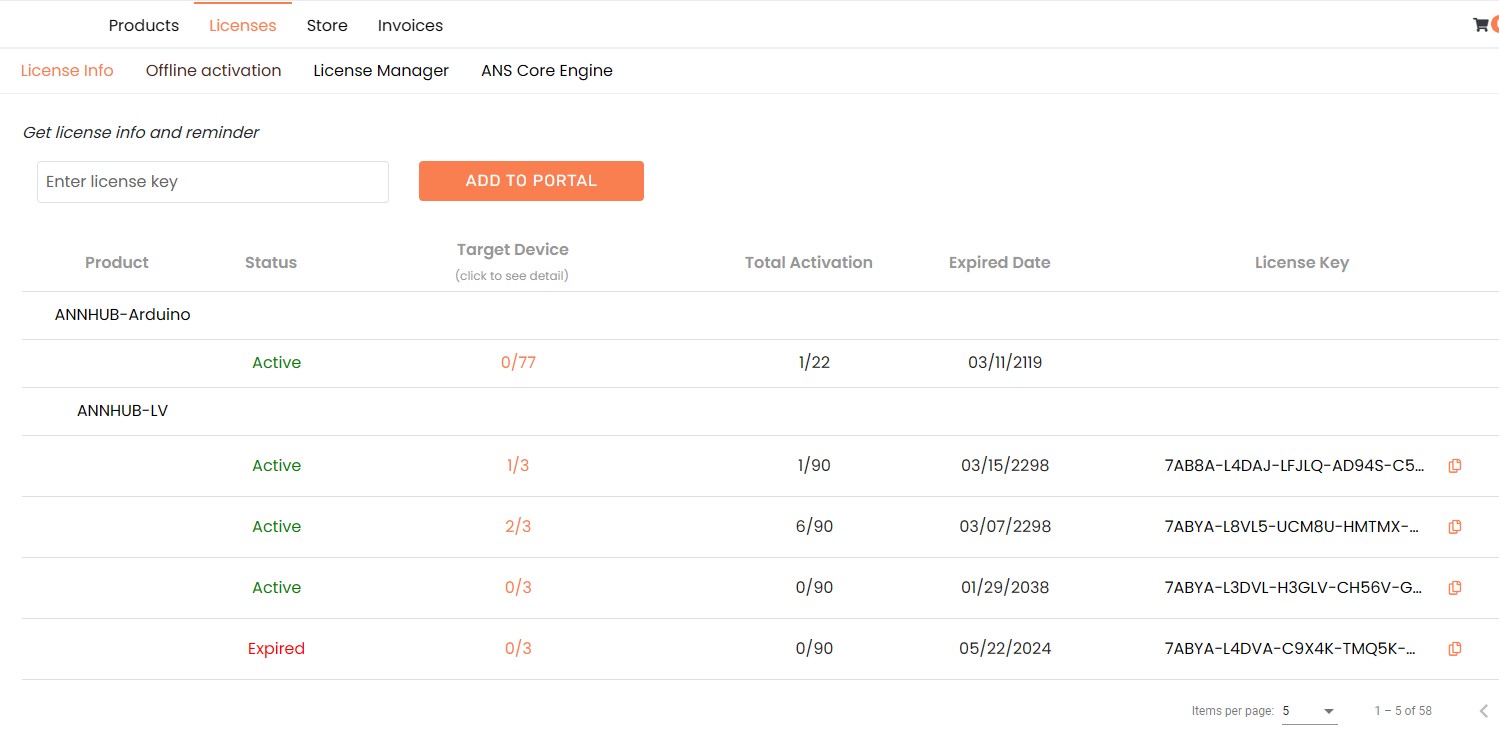View target device detail 1/3
Viewport: 1499px width, 731px height.
click(x=518, y=466)
